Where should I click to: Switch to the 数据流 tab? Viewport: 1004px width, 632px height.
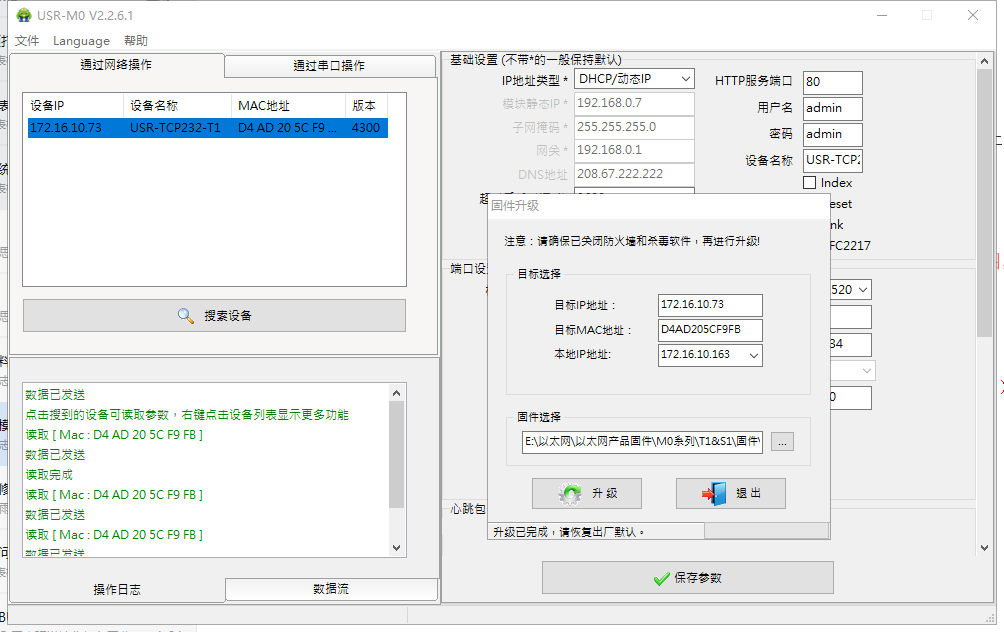tap(331, 589)
